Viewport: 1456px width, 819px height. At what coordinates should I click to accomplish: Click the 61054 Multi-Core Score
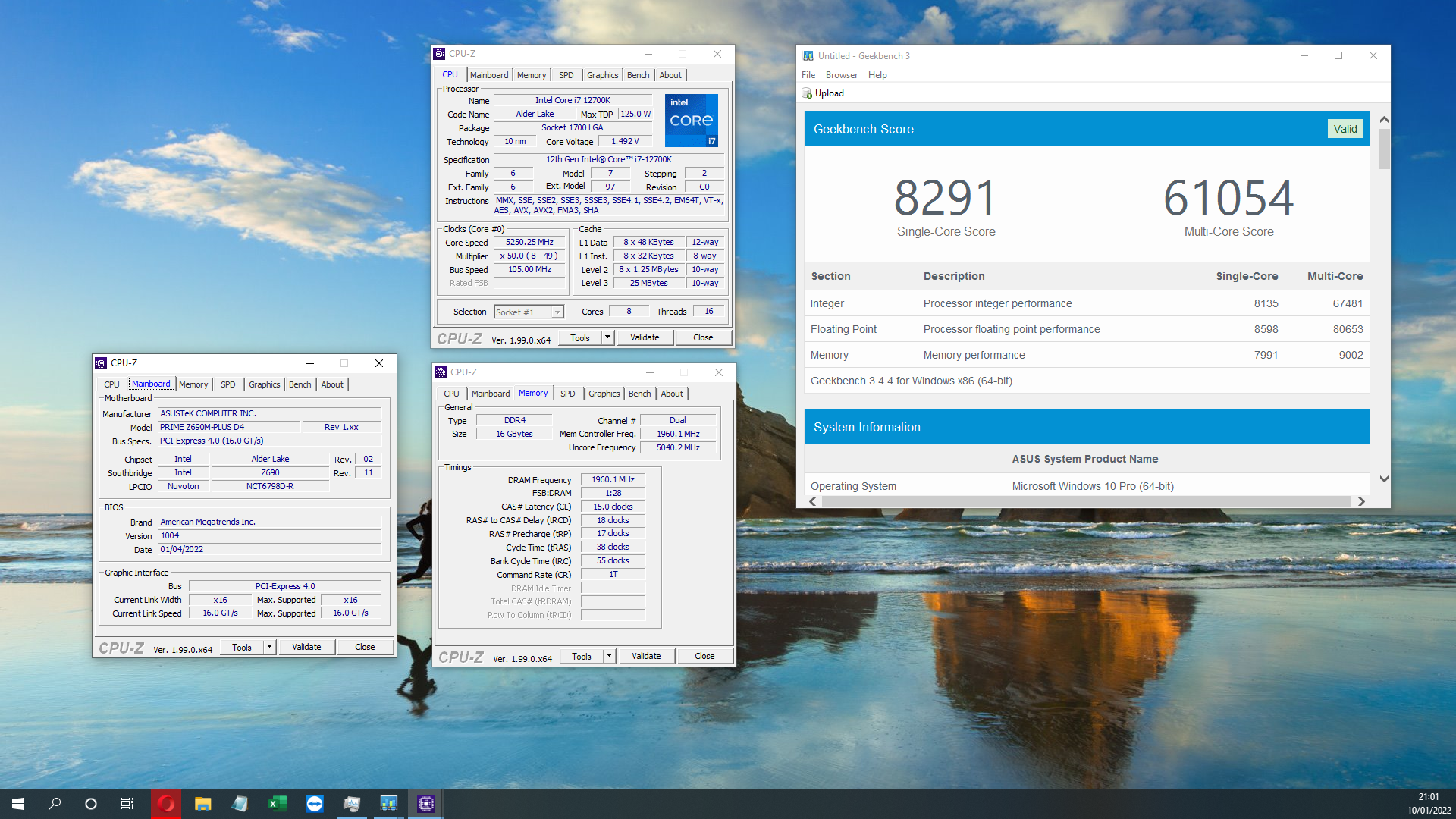[x=1228, y=197]
